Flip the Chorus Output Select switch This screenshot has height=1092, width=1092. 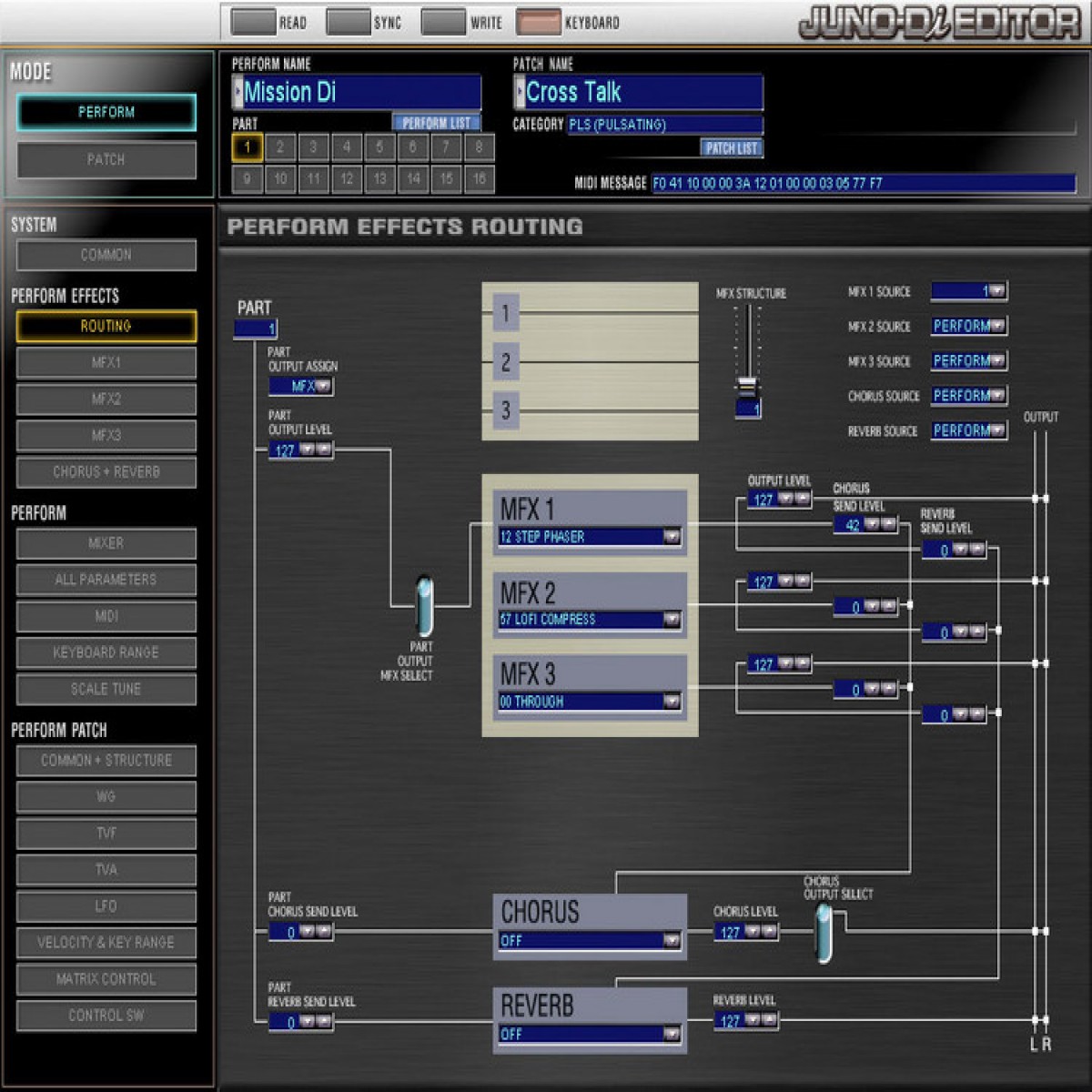coord(824,933)
